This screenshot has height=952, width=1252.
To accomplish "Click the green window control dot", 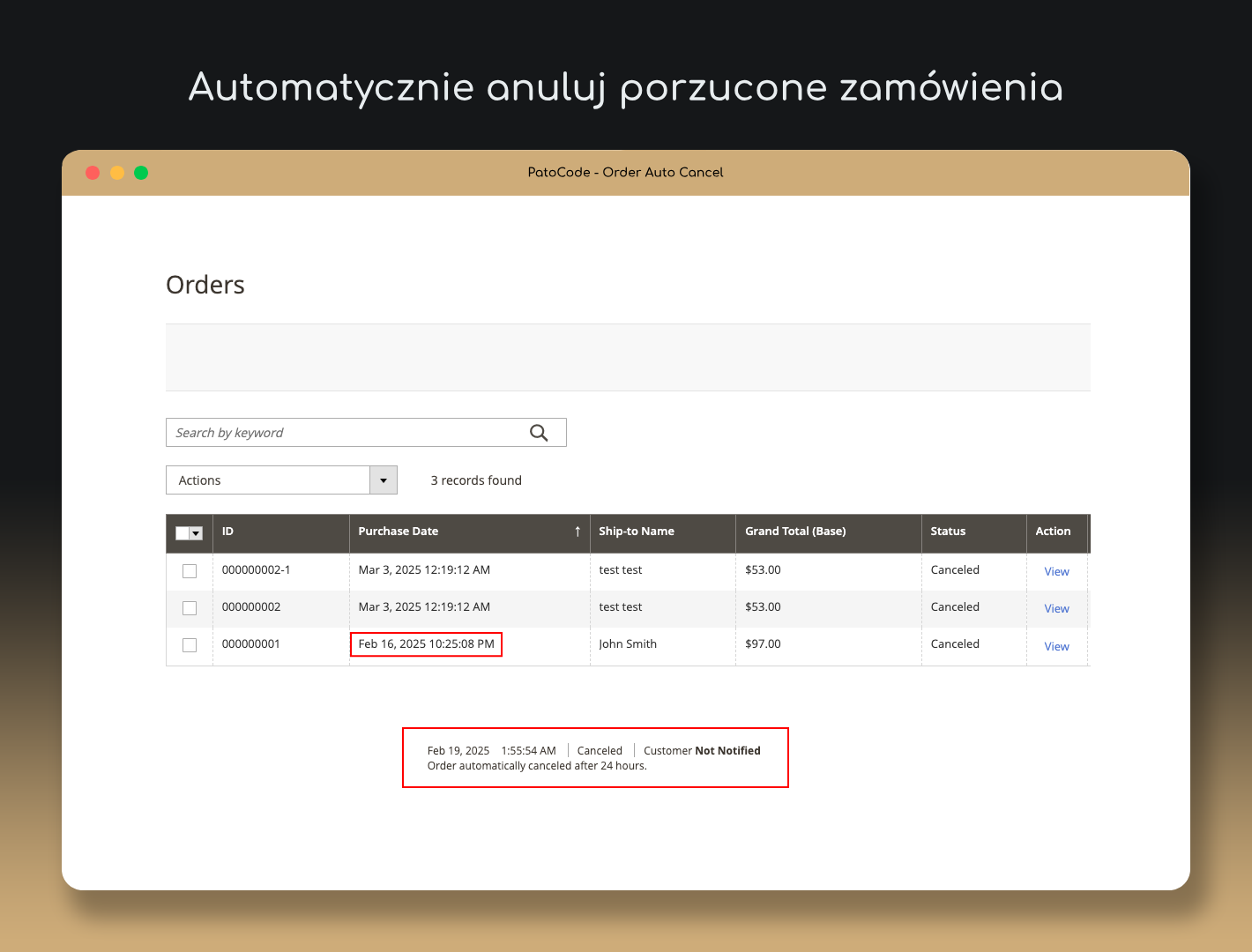I will point(141,173).
